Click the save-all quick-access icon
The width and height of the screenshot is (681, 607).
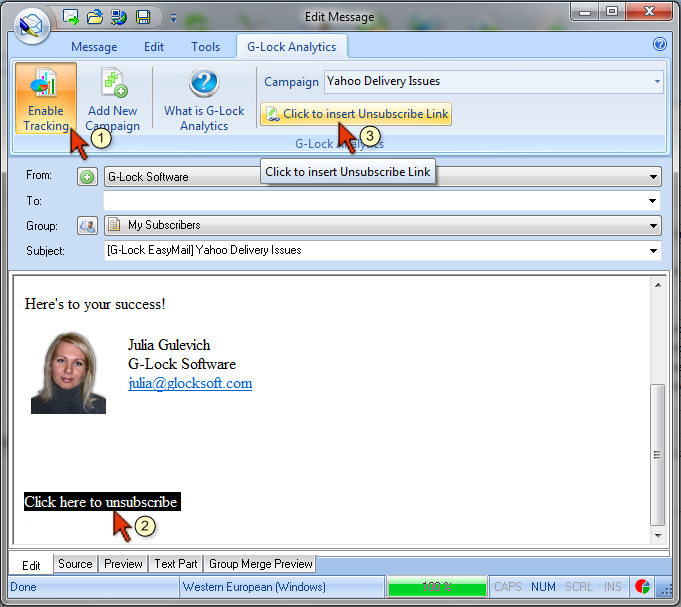pyautogui.click(x=119, y=17)
